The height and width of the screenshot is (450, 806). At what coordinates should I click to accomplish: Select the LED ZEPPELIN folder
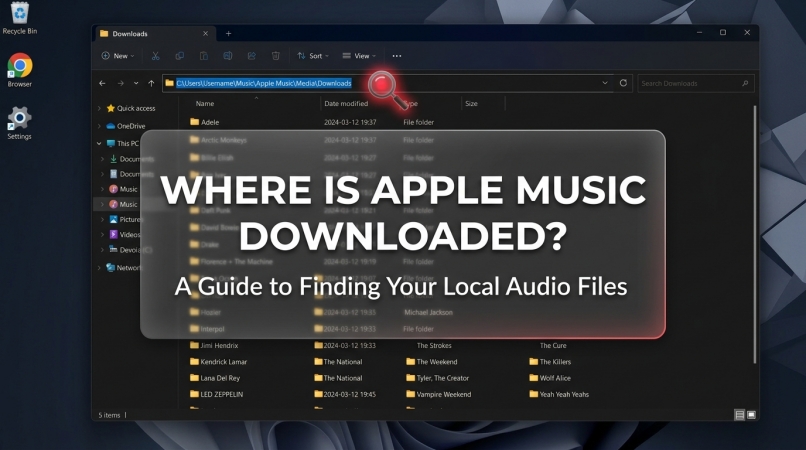[216, 394]
